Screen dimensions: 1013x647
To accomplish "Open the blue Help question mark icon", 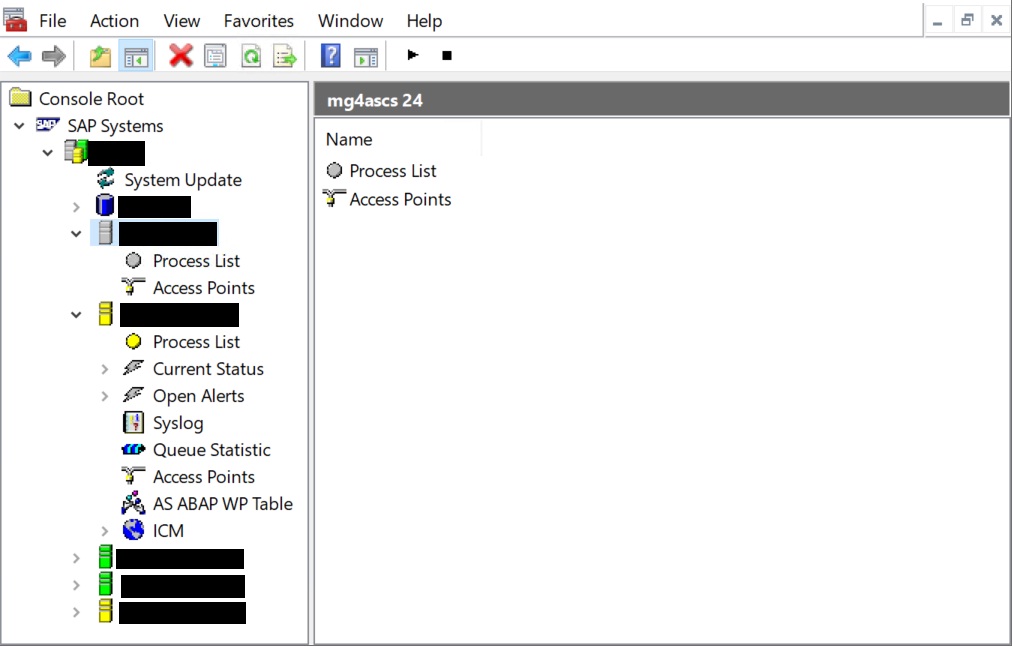I will coord(331,56).
